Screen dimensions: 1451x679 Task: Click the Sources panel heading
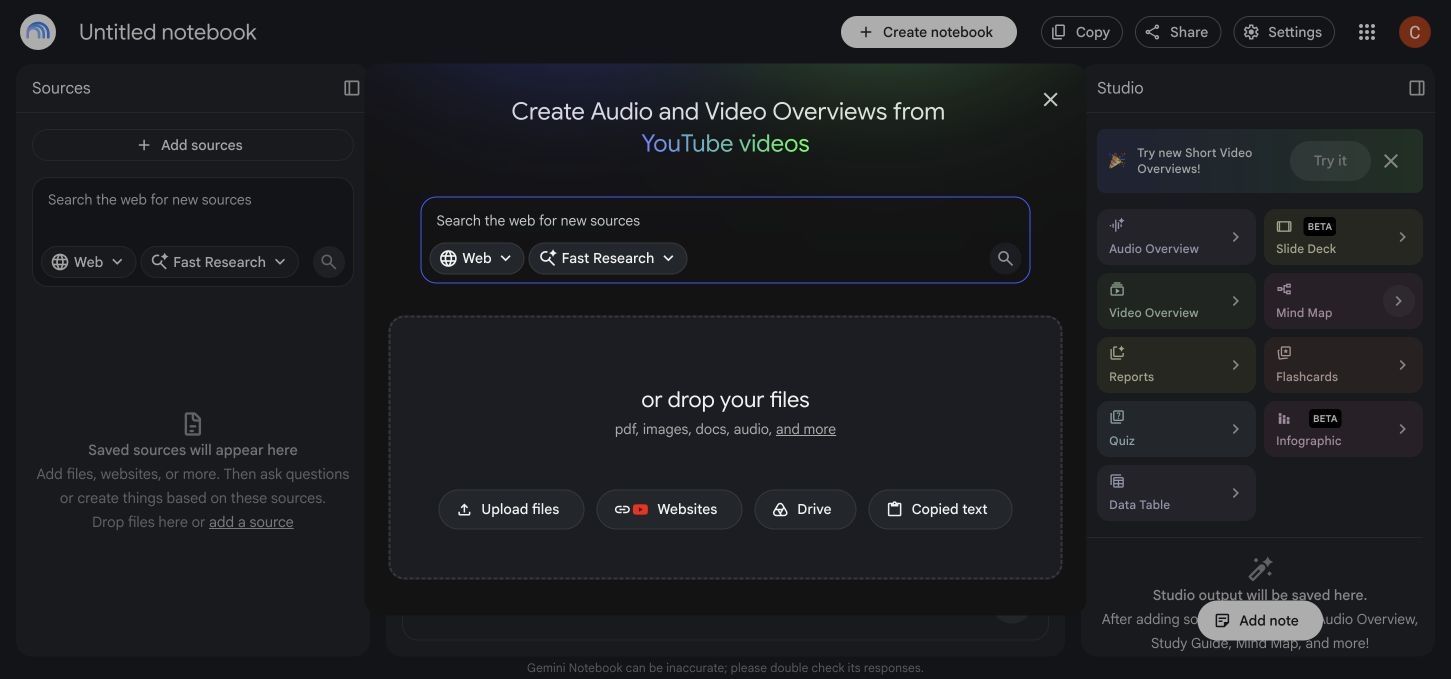[61, 88]
